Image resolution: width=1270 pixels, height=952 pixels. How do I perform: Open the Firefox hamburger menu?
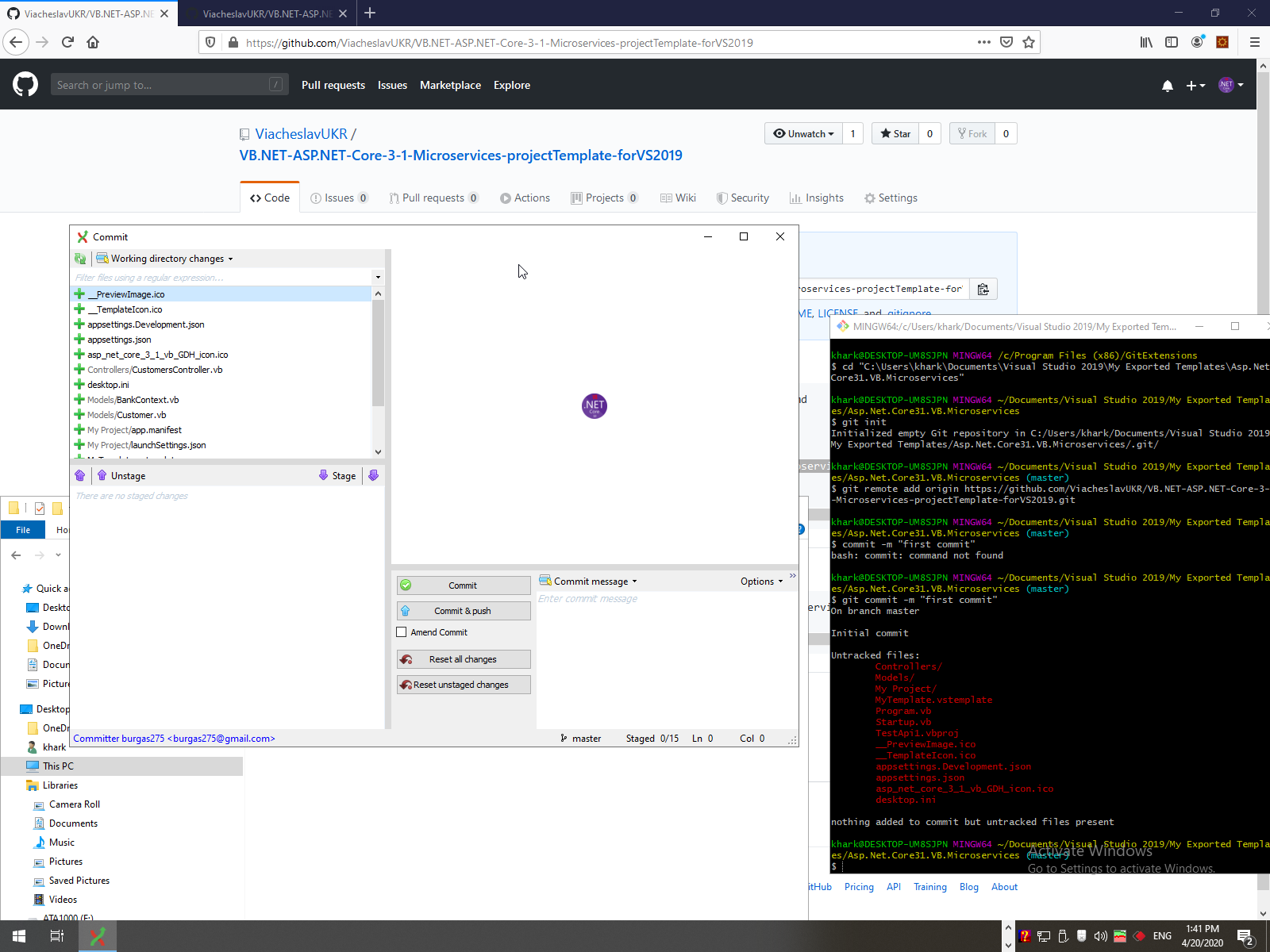point(1255,42)
